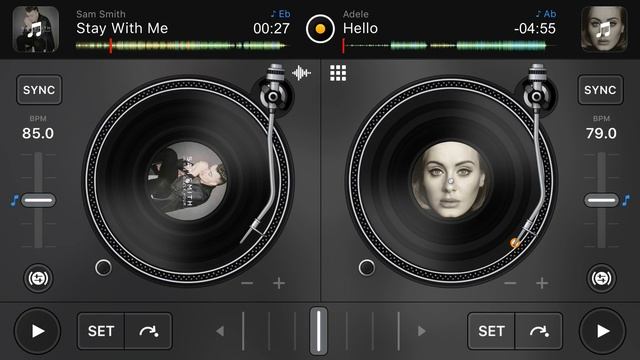Play the right deck
Screen dimensions: 640x360
pyautogui.click(x=602, y=331)
